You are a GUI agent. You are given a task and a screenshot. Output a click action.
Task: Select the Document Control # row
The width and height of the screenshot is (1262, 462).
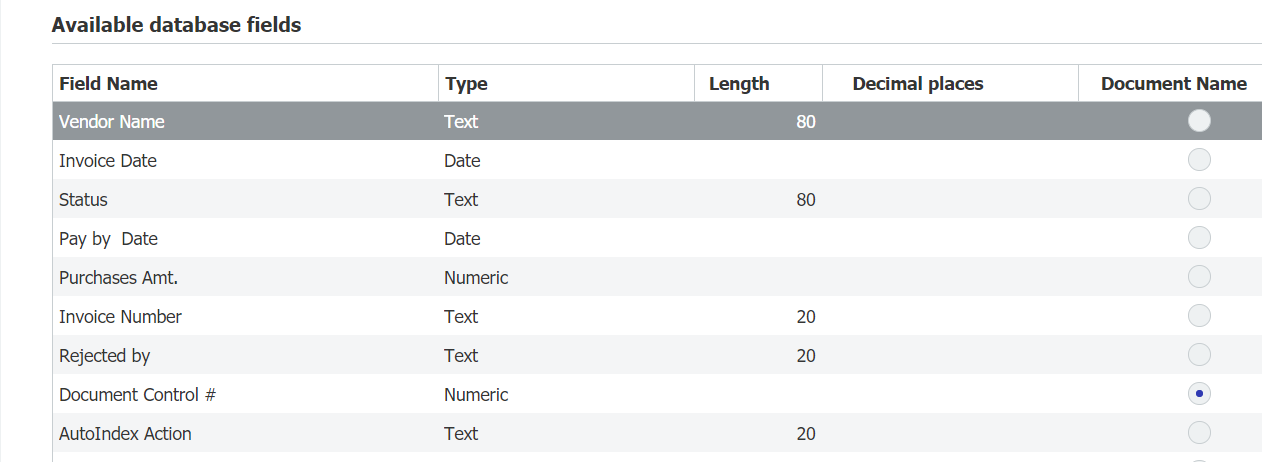[x=137, y=395]
